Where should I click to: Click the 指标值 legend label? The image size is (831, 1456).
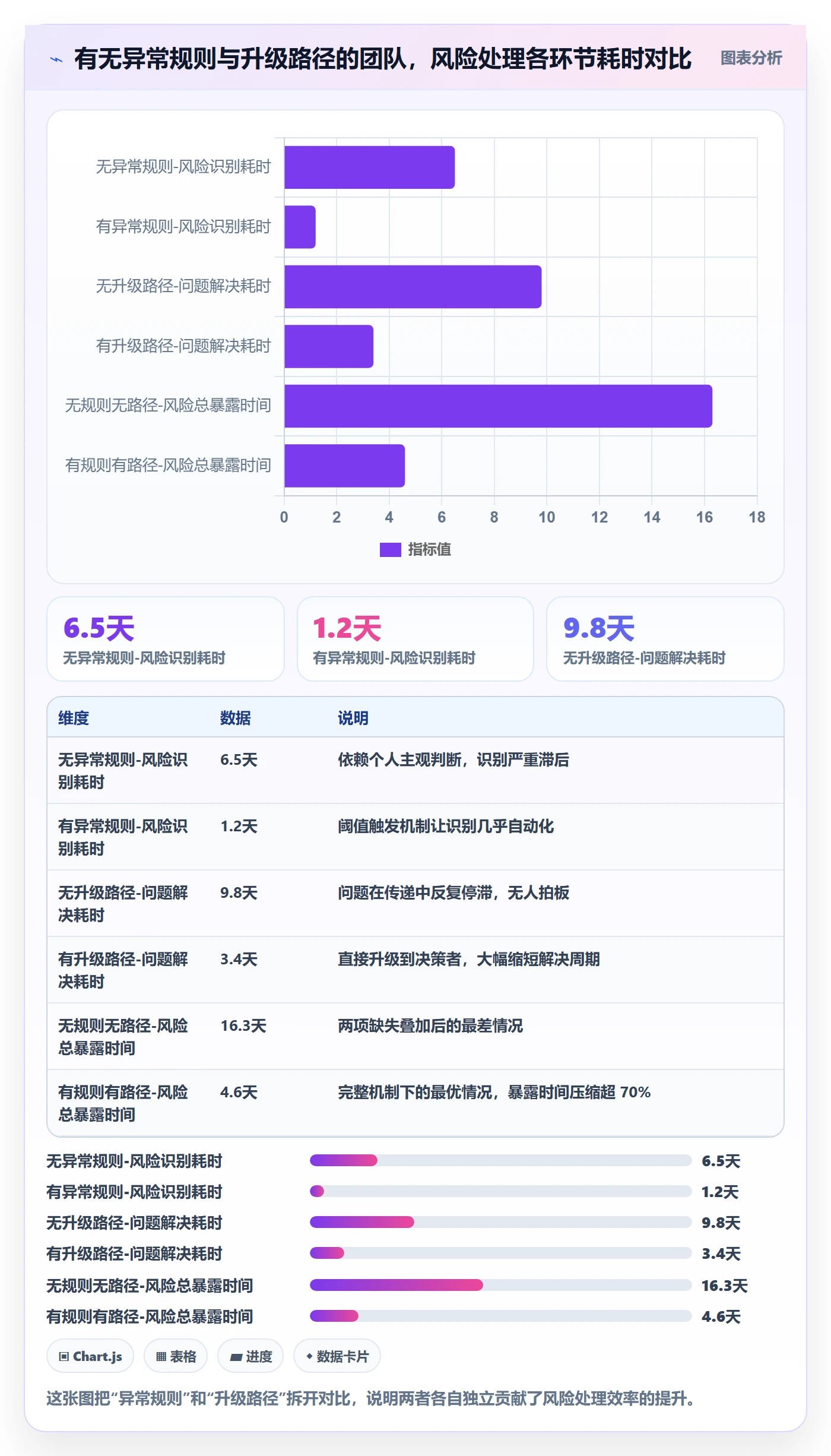[429, 550]
